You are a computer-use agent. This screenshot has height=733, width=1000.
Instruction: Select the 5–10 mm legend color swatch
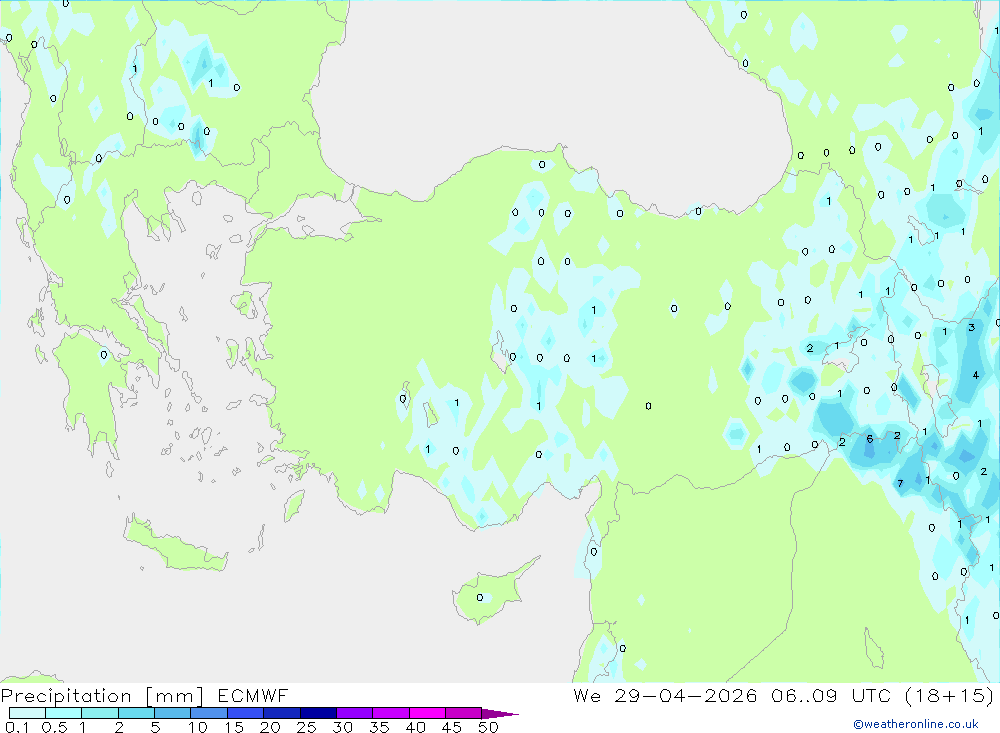[173, 713]
